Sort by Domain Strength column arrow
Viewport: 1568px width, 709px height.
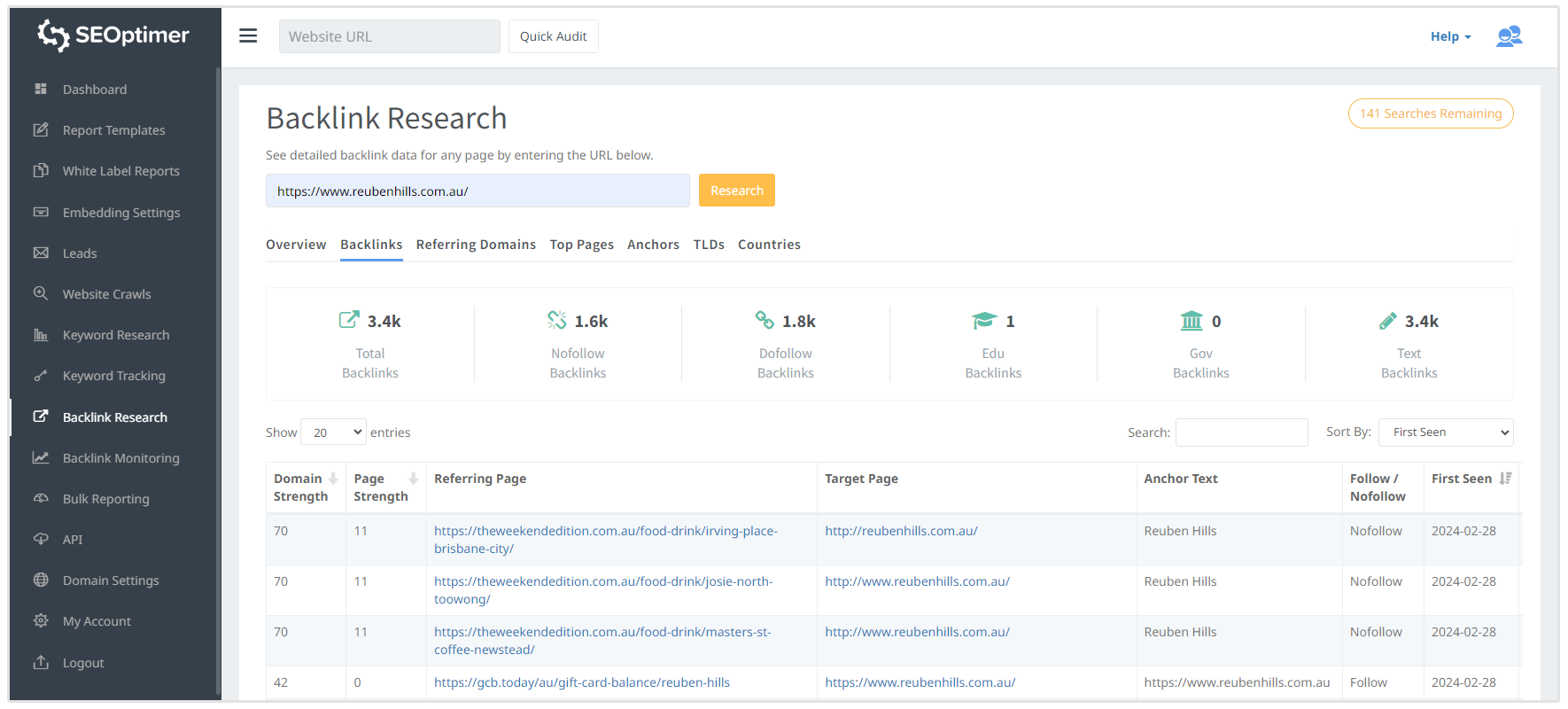coord(333,479)
